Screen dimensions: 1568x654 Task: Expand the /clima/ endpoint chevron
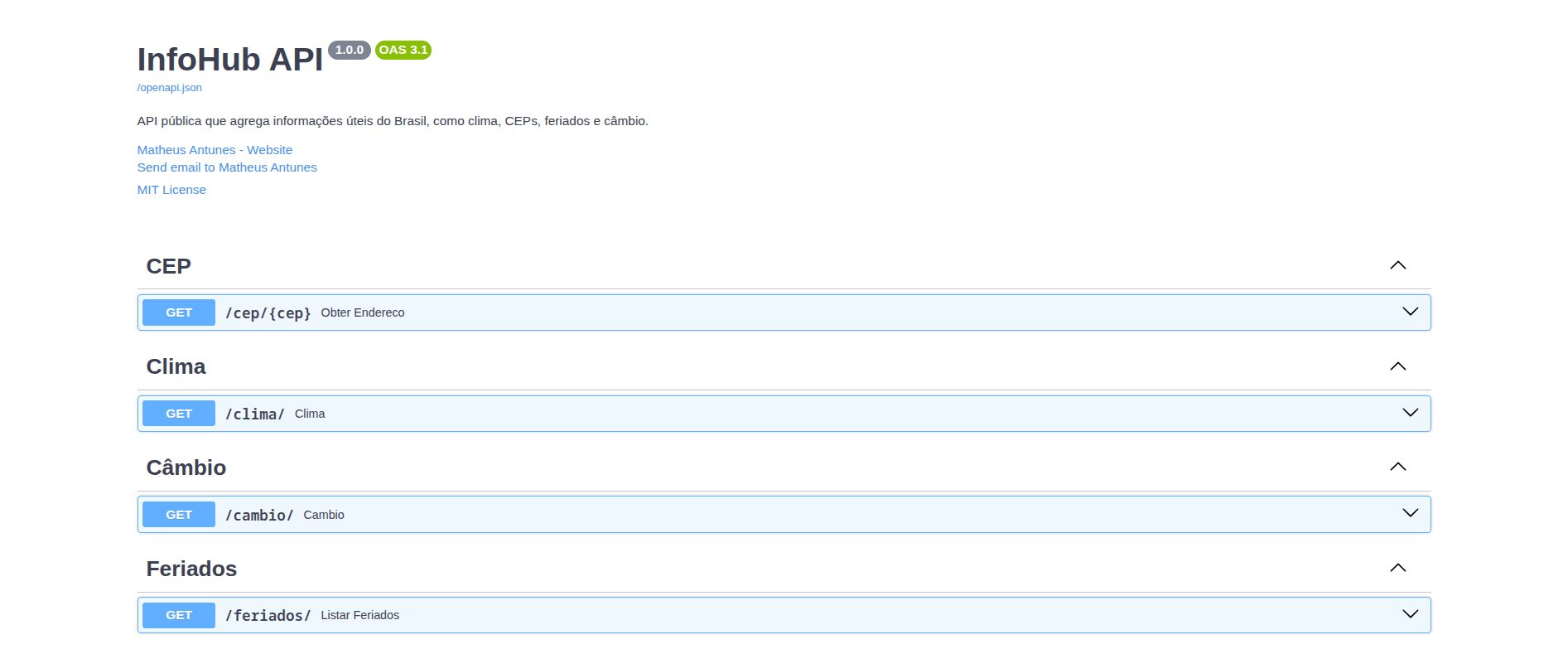click(1410, 413)
